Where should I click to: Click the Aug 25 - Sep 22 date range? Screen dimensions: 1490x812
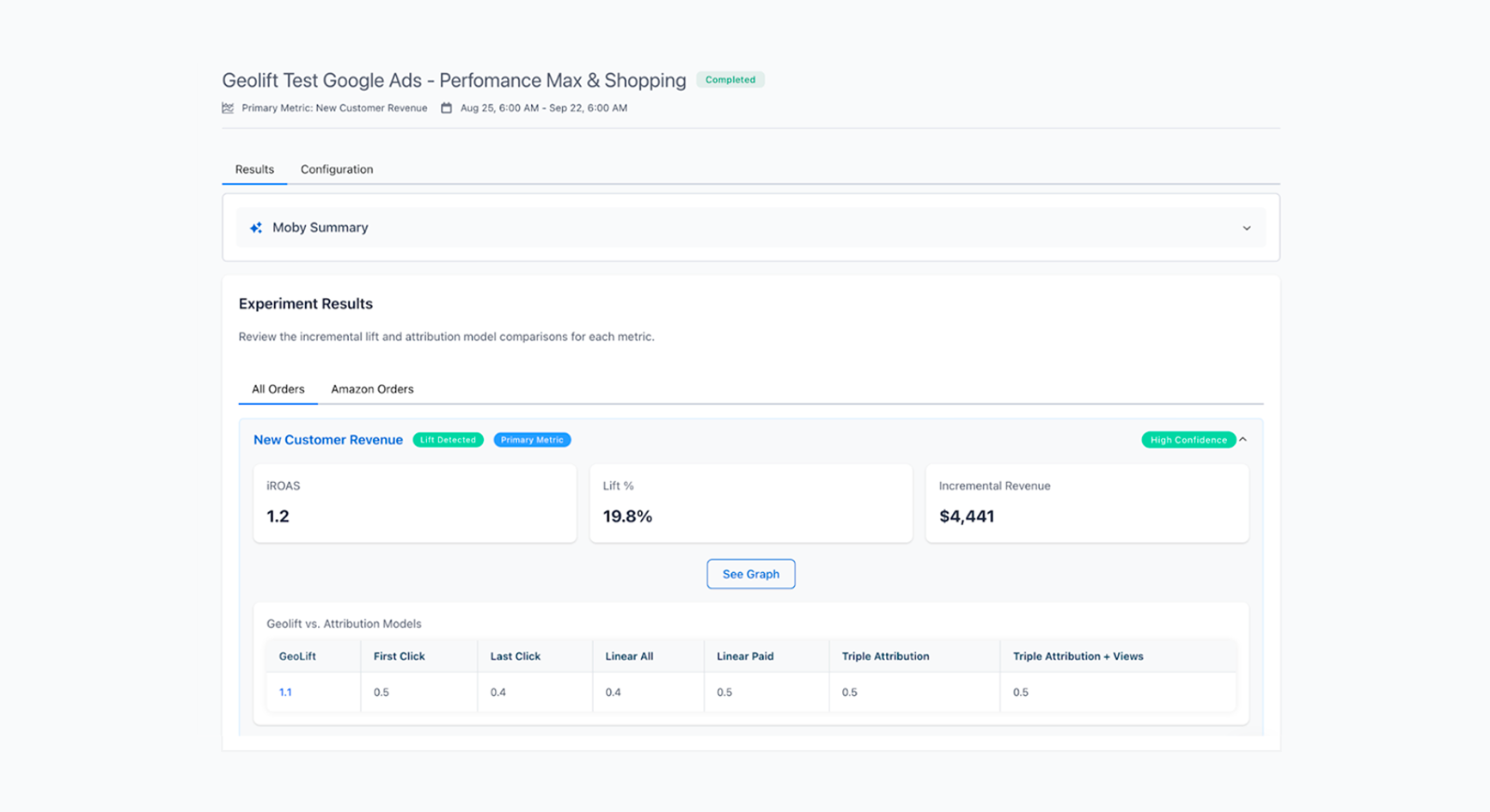[x=544, y=108]
